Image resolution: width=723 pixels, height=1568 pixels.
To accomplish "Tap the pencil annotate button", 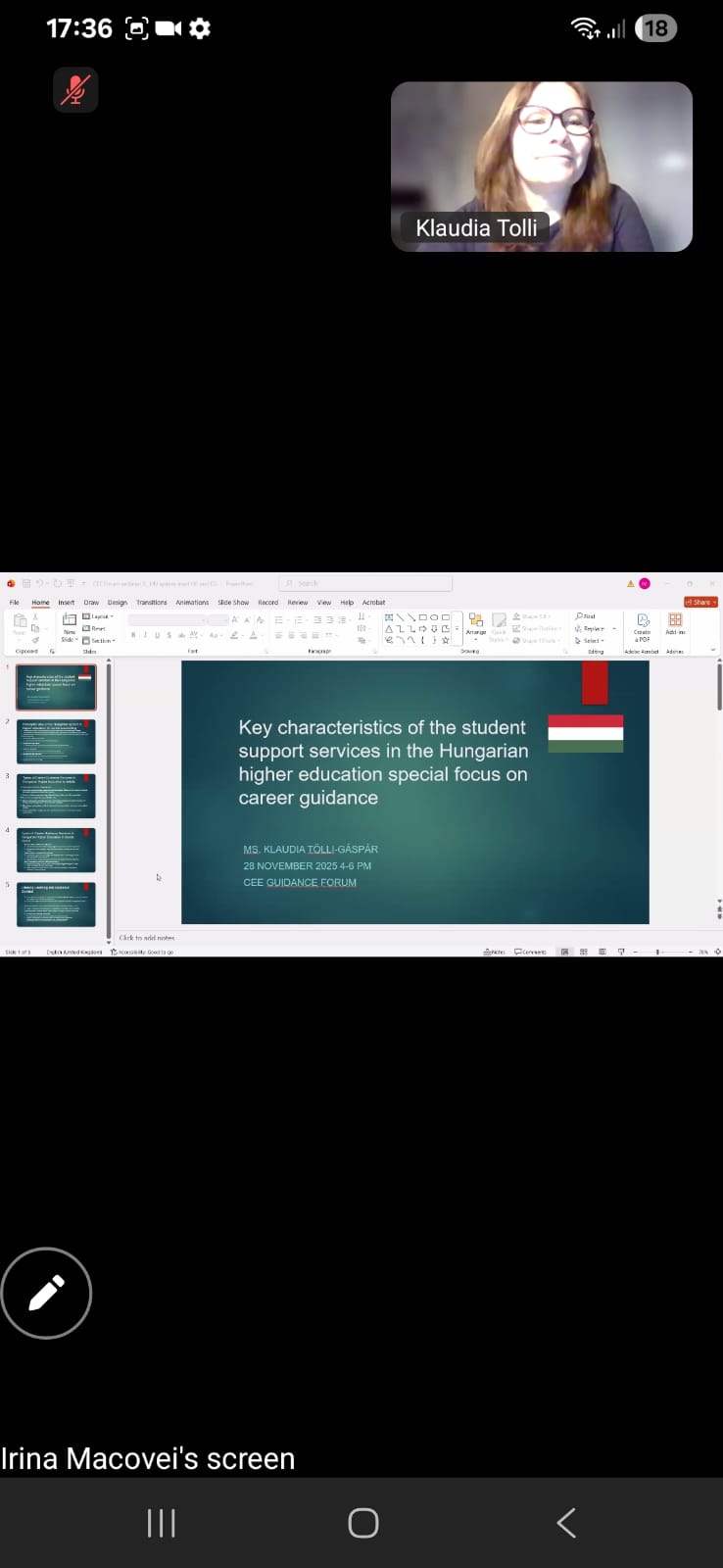I will [46, 1293].
